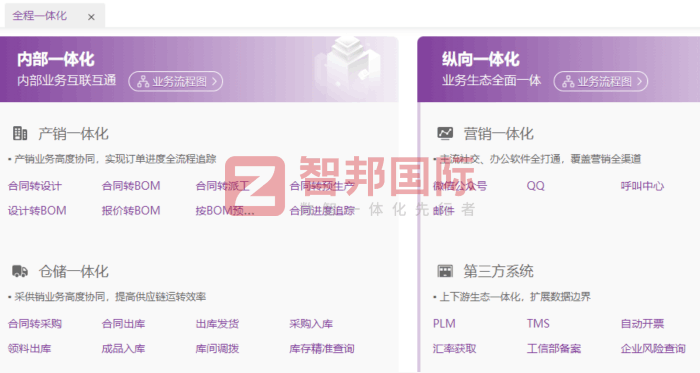This screenshot has width=700, height=373.
Task: Open the 设计转BOM link
Action: 37,211
